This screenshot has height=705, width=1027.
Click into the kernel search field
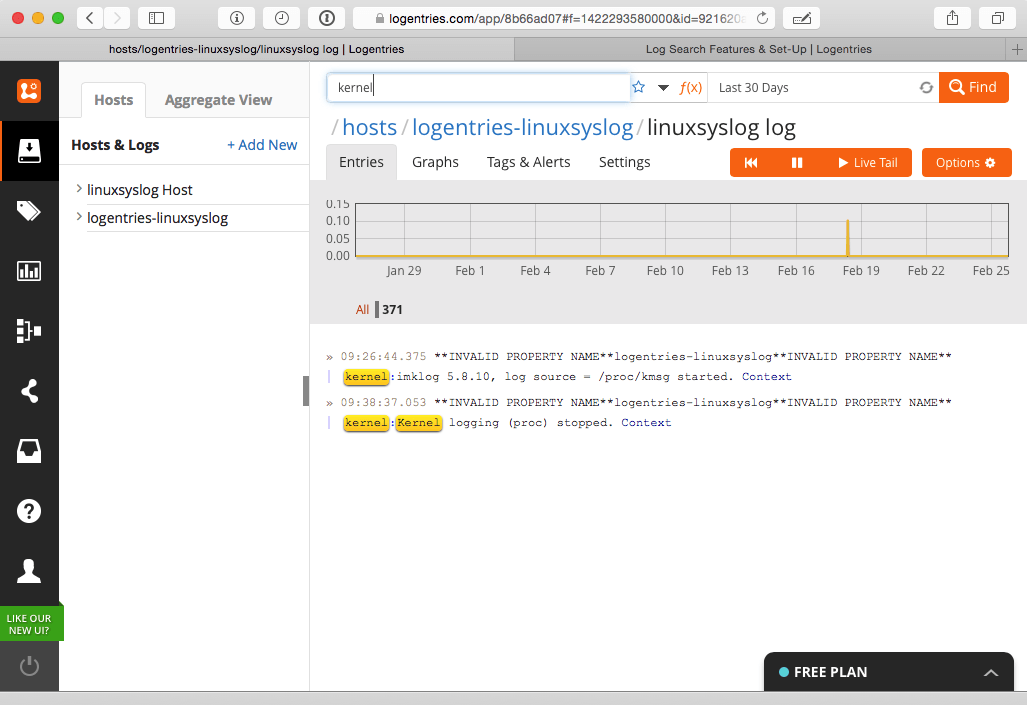[478, 87]
